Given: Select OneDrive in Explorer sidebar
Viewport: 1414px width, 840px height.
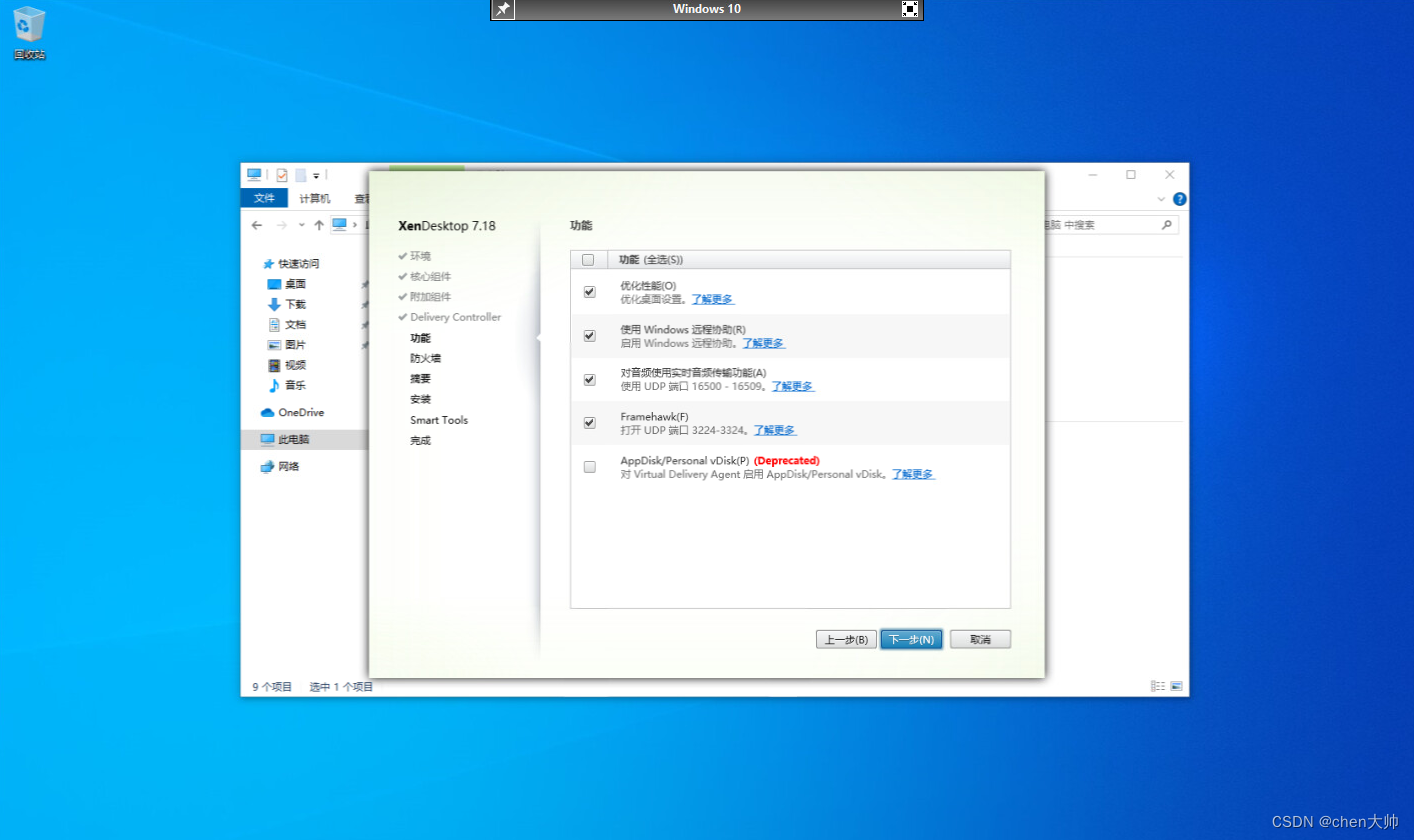Looking at the screenshot, I should [x=292, y=412].
